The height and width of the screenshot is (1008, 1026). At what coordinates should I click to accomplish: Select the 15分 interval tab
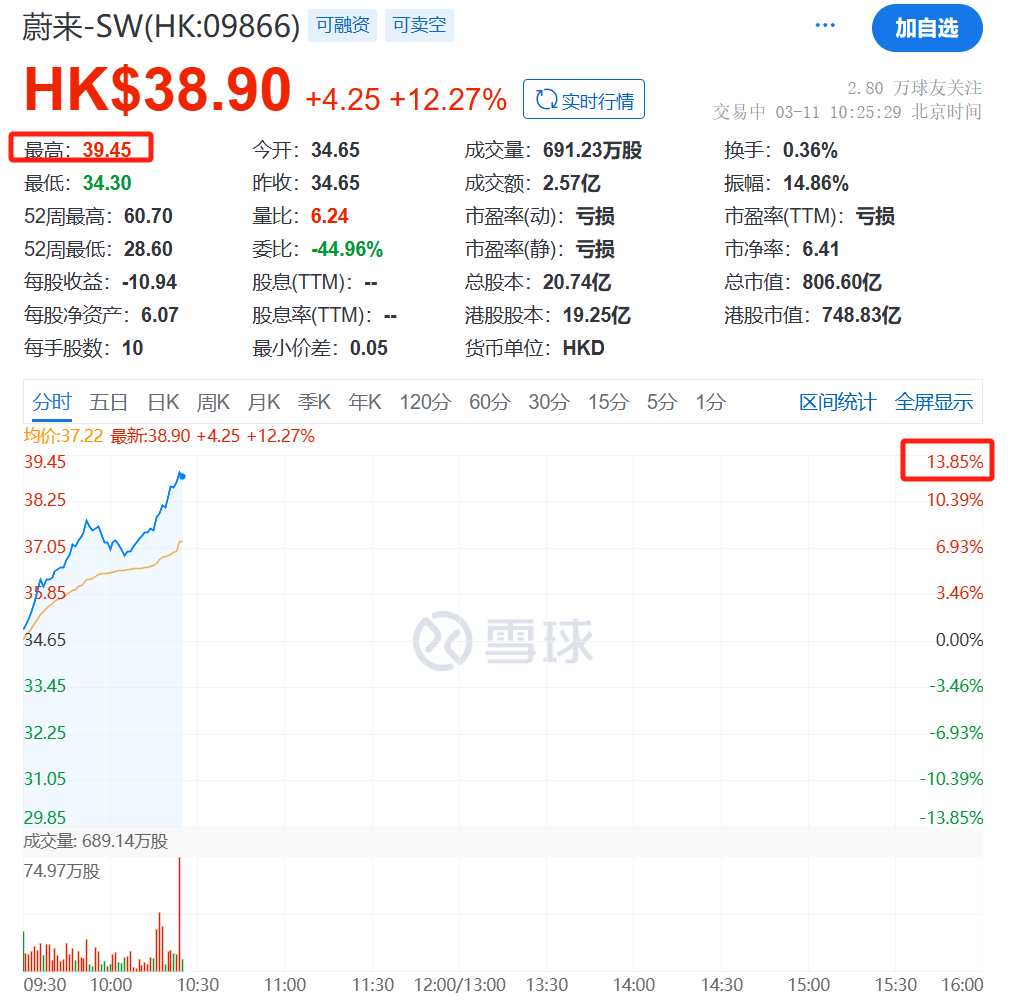tap(608, 401)
